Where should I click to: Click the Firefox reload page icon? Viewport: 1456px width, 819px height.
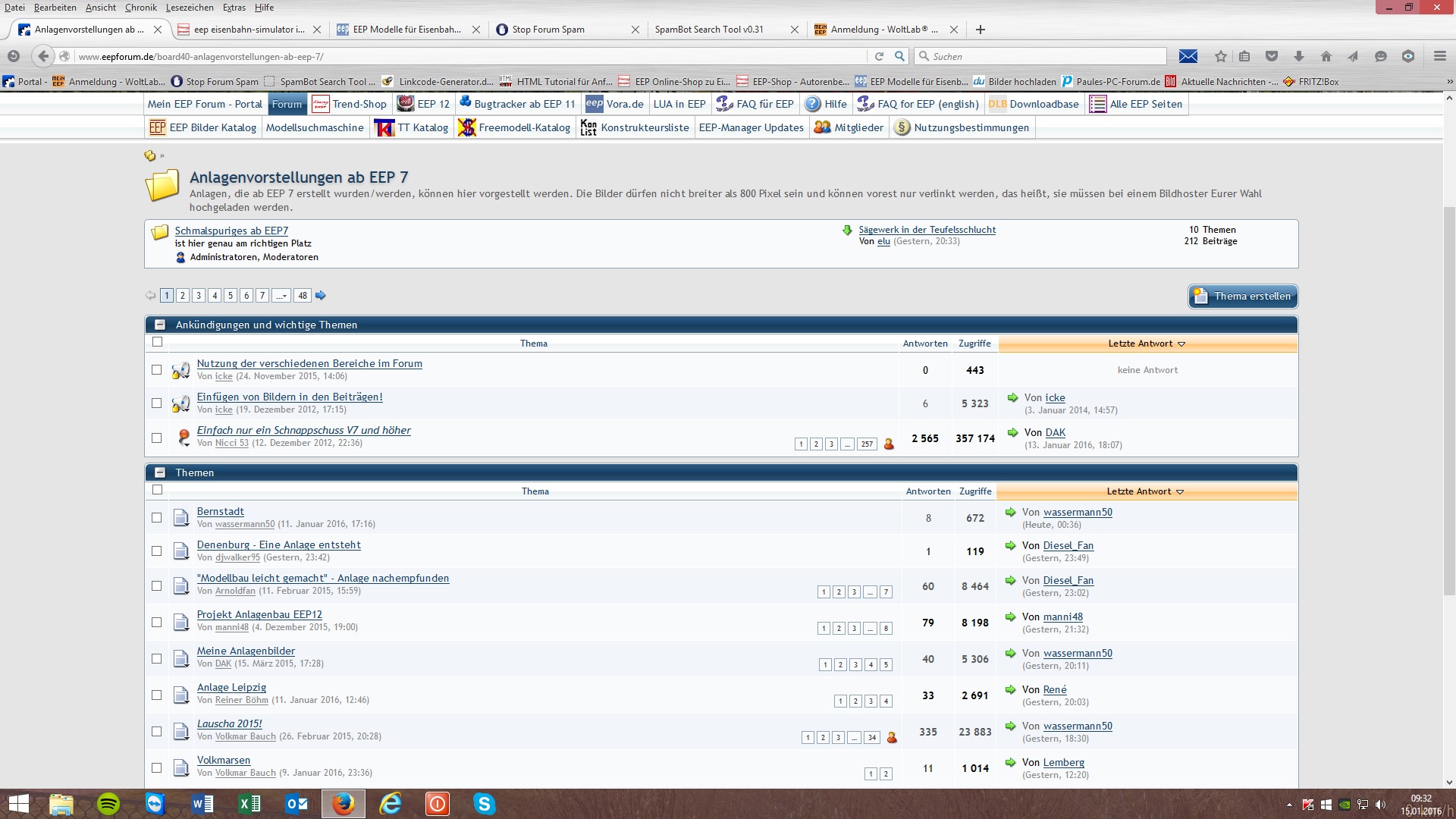click(879, 56)
